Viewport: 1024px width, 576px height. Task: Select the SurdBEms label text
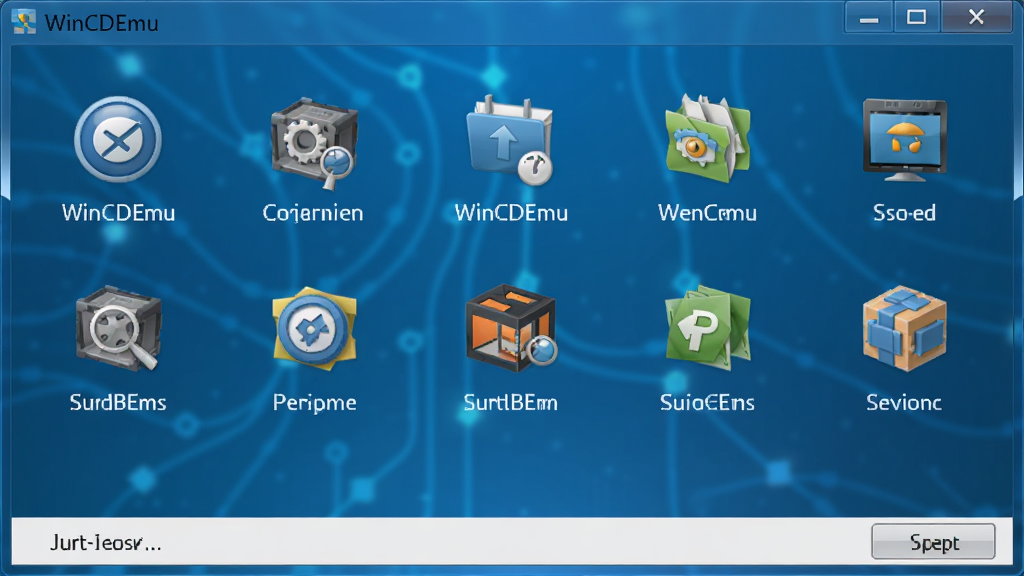click(x=118, y=402)
